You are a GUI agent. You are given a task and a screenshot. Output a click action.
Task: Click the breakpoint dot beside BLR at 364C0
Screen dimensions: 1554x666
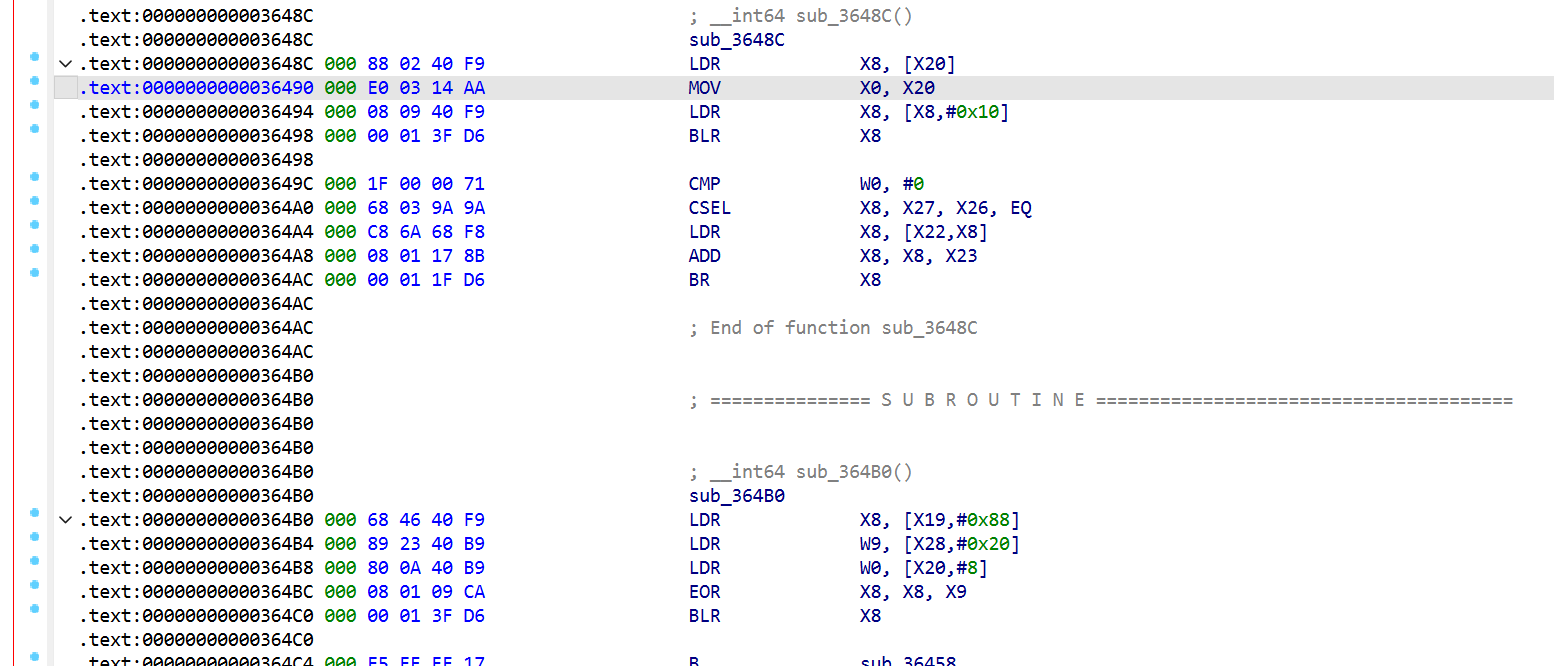[x=35, y=608]
